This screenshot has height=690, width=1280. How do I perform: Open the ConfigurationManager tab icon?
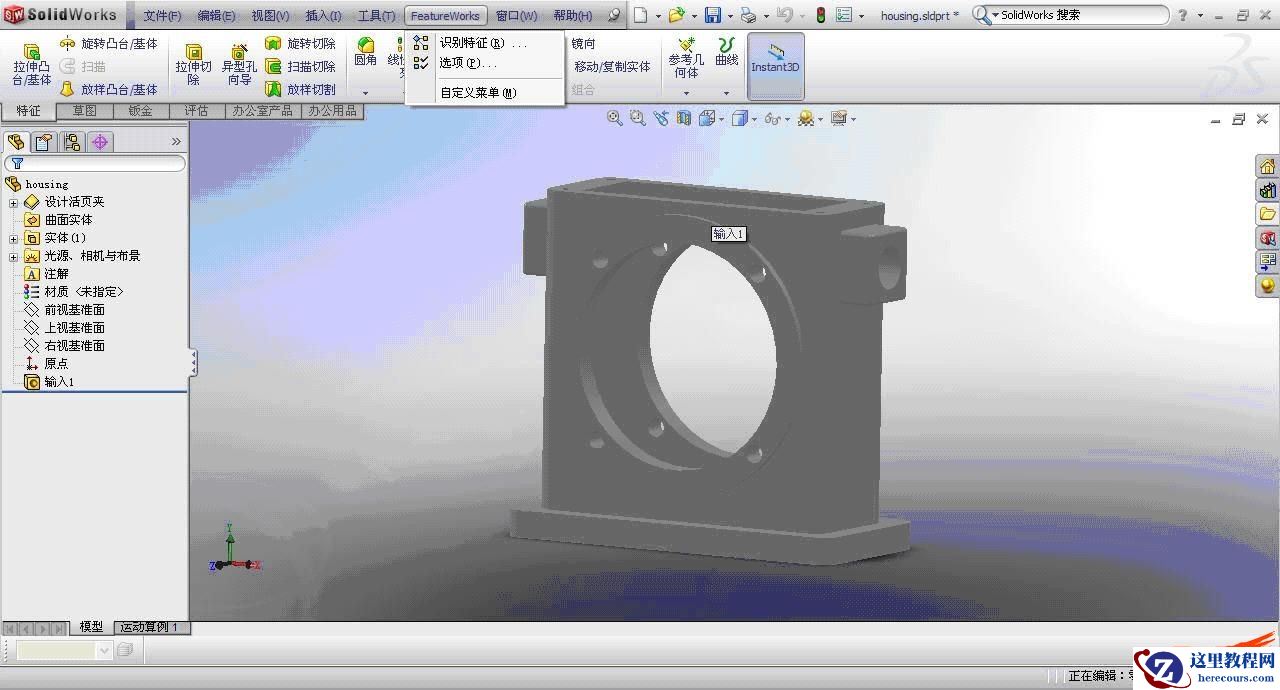click(72, 142)
